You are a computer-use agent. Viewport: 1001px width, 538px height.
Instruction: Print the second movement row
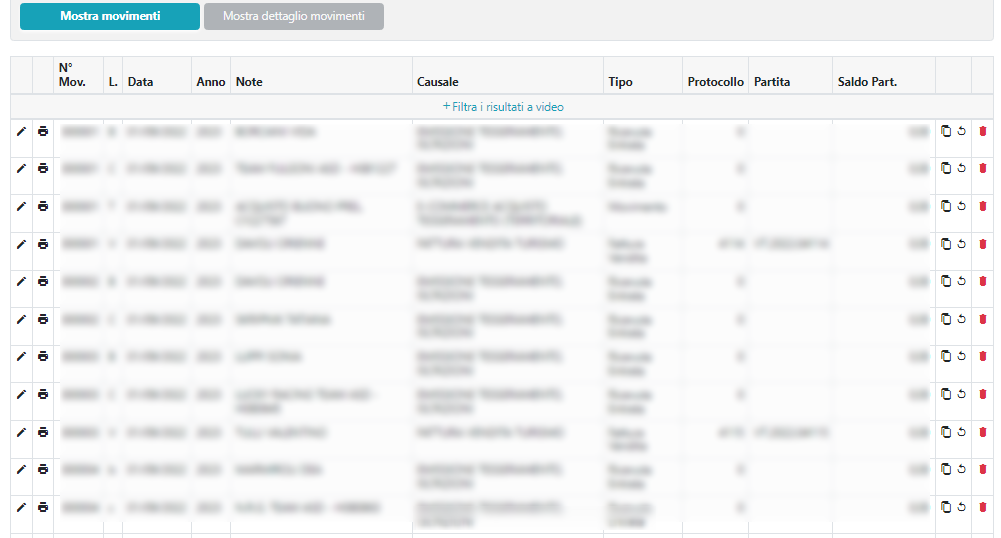43,168
